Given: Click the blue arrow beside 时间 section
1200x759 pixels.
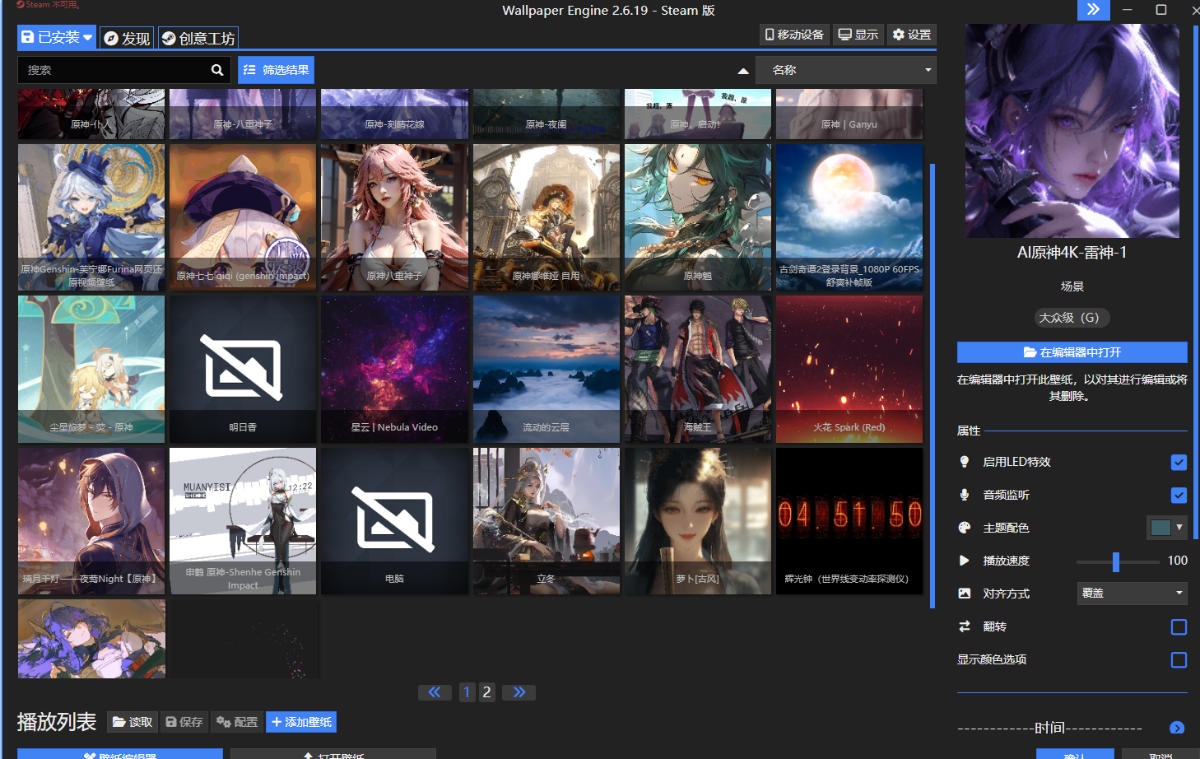Looking at the screenshot, I should [1177, 728].
